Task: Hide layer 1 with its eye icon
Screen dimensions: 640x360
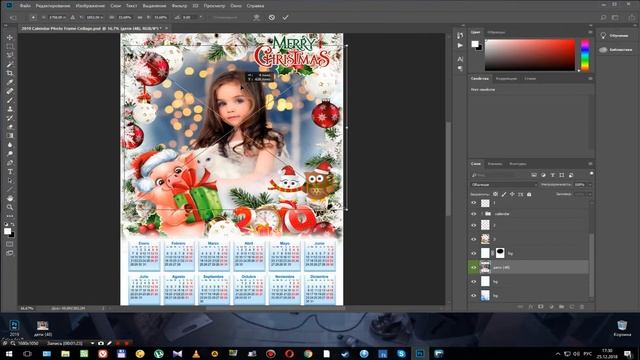Action: click(473, 203)
